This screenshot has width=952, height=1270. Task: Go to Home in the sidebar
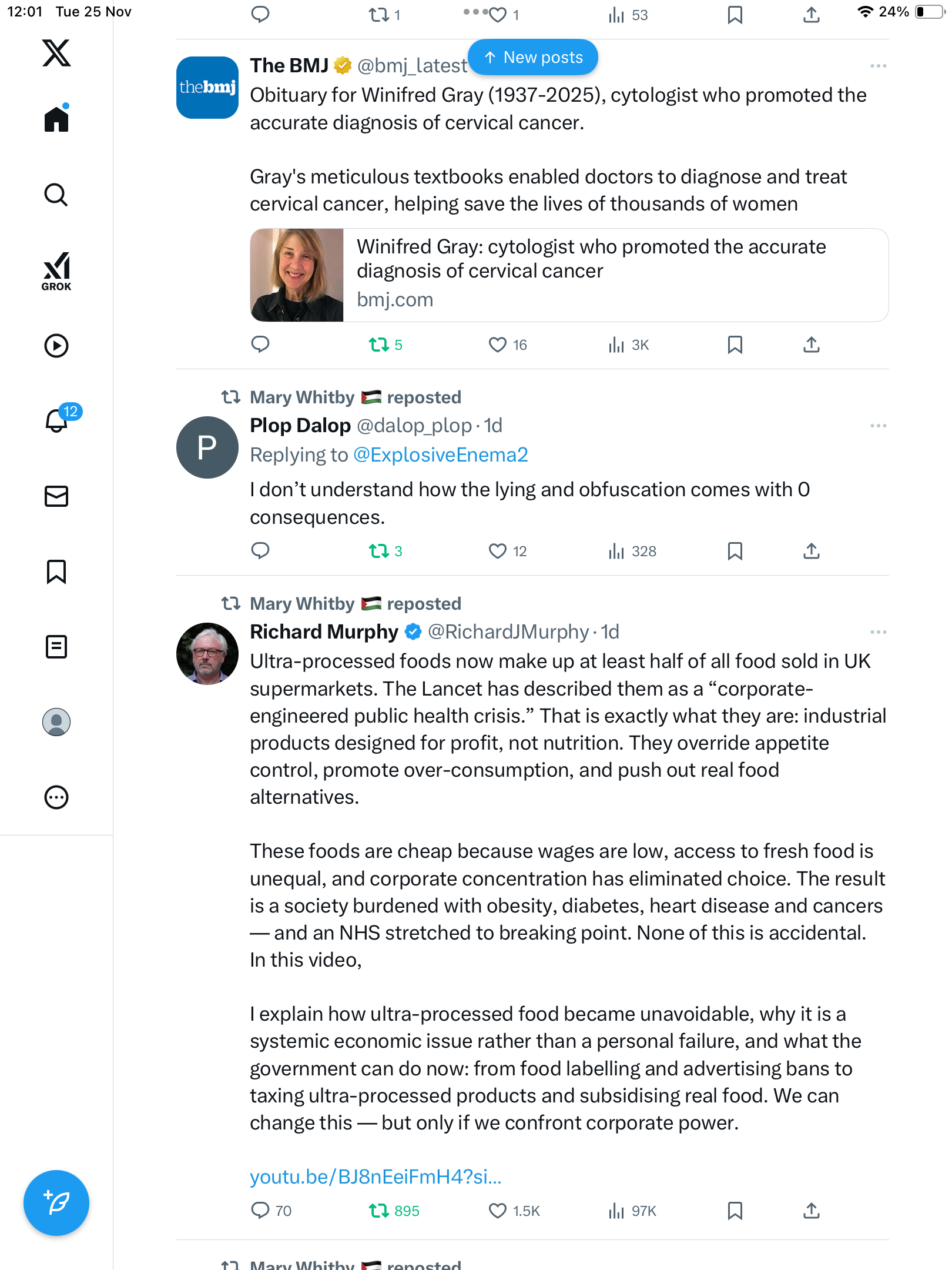click(x=56, y=120)
